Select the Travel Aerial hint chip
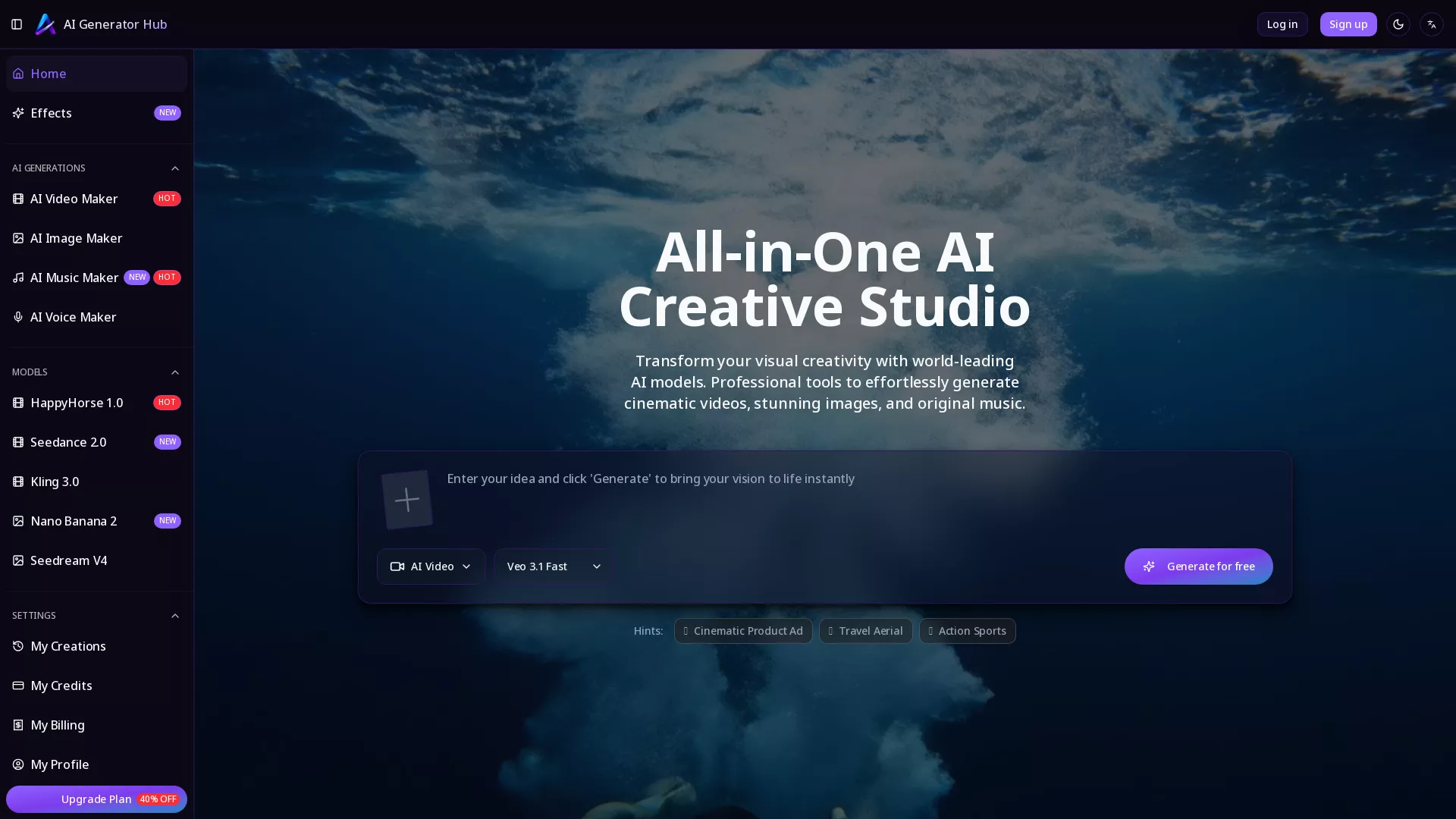This screenshot has height=819, width=1456. point(865,630)
